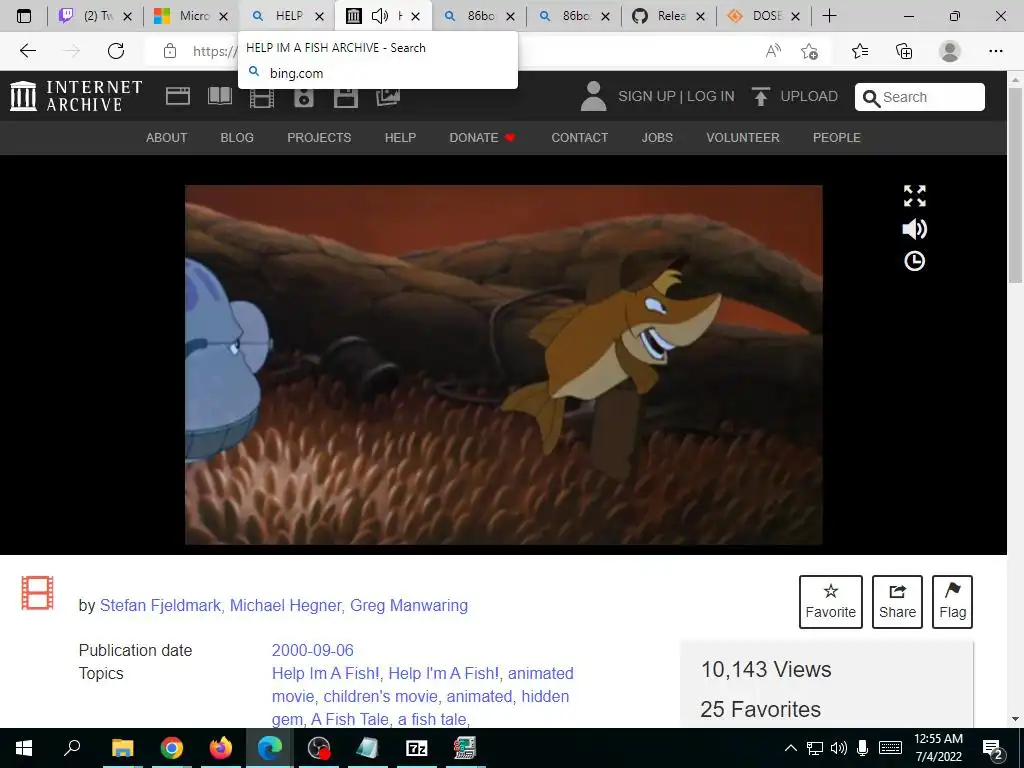
Task: Open the Internet Archive web (Wayback) icon
Action: point(178,96)
